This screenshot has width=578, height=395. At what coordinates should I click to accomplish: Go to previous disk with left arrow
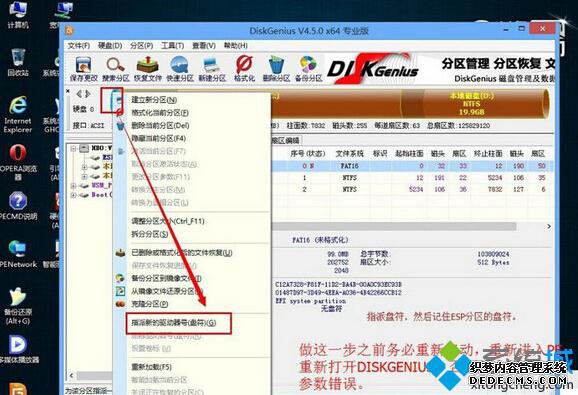click(x=79, y=94)
